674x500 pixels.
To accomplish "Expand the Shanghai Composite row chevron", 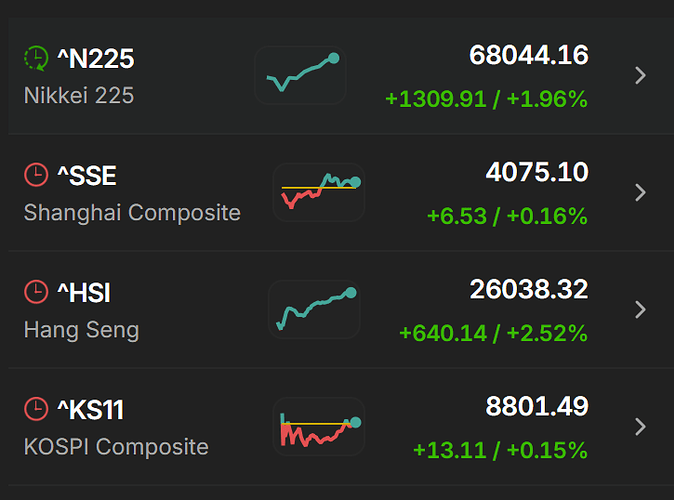I will pos(640,192).
